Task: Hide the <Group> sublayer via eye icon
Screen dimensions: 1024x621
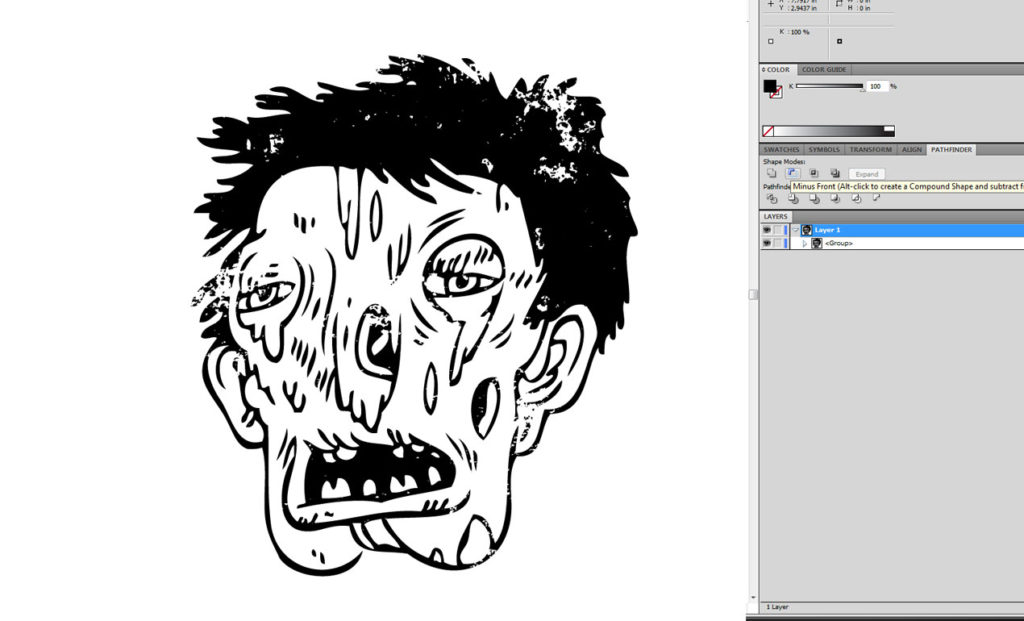Action: pos(767,243)
